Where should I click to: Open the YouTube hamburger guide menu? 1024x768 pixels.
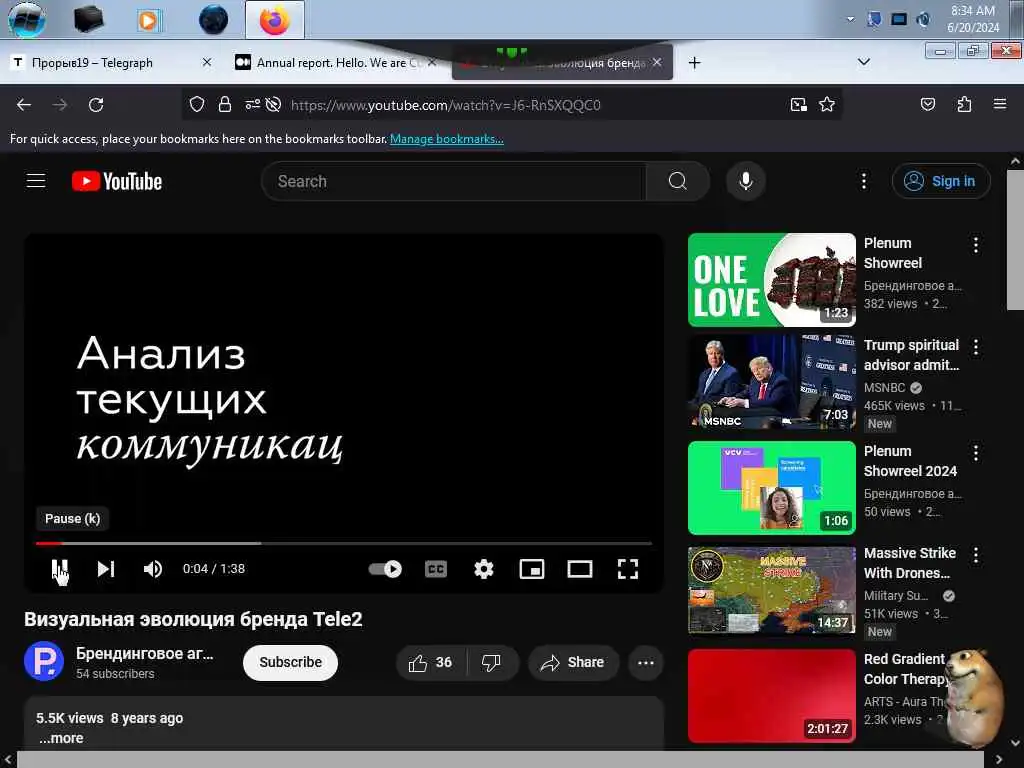tap(36, 181)
